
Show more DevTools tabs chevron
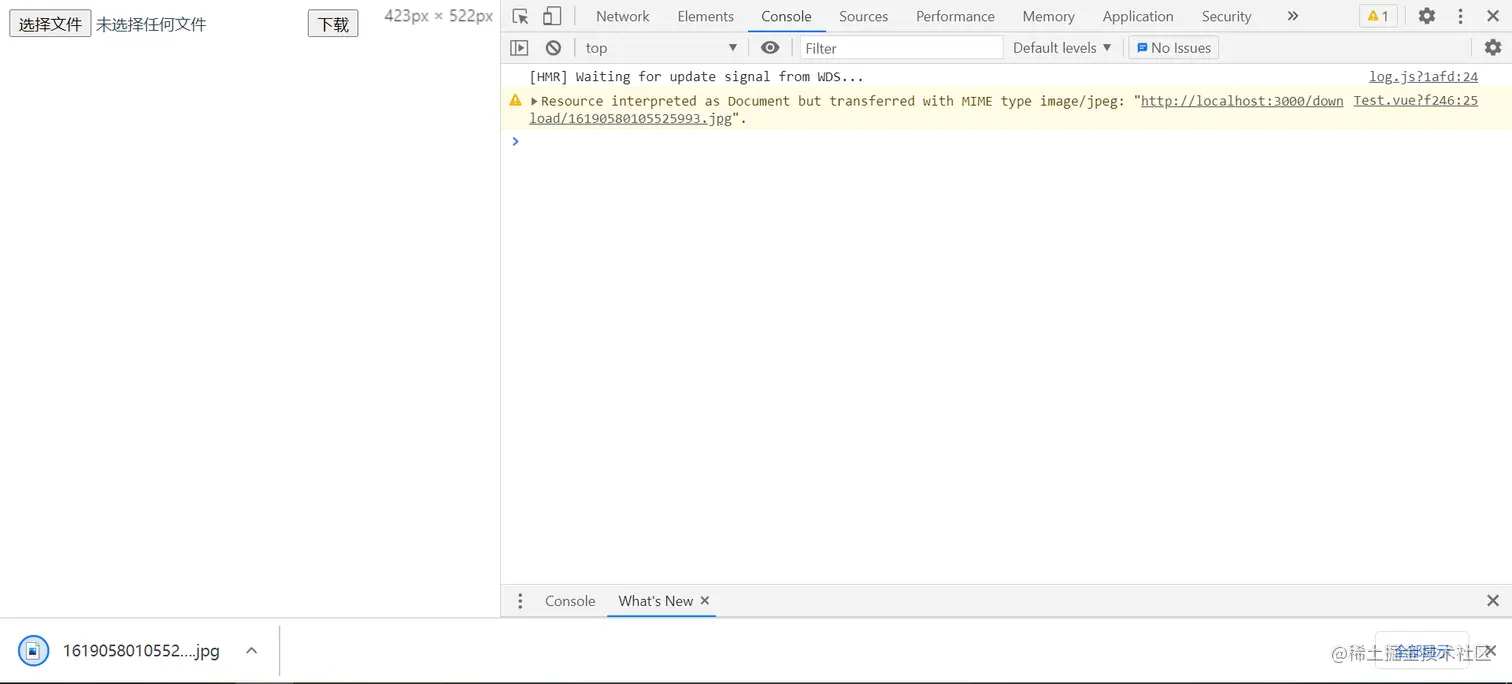1292,16
